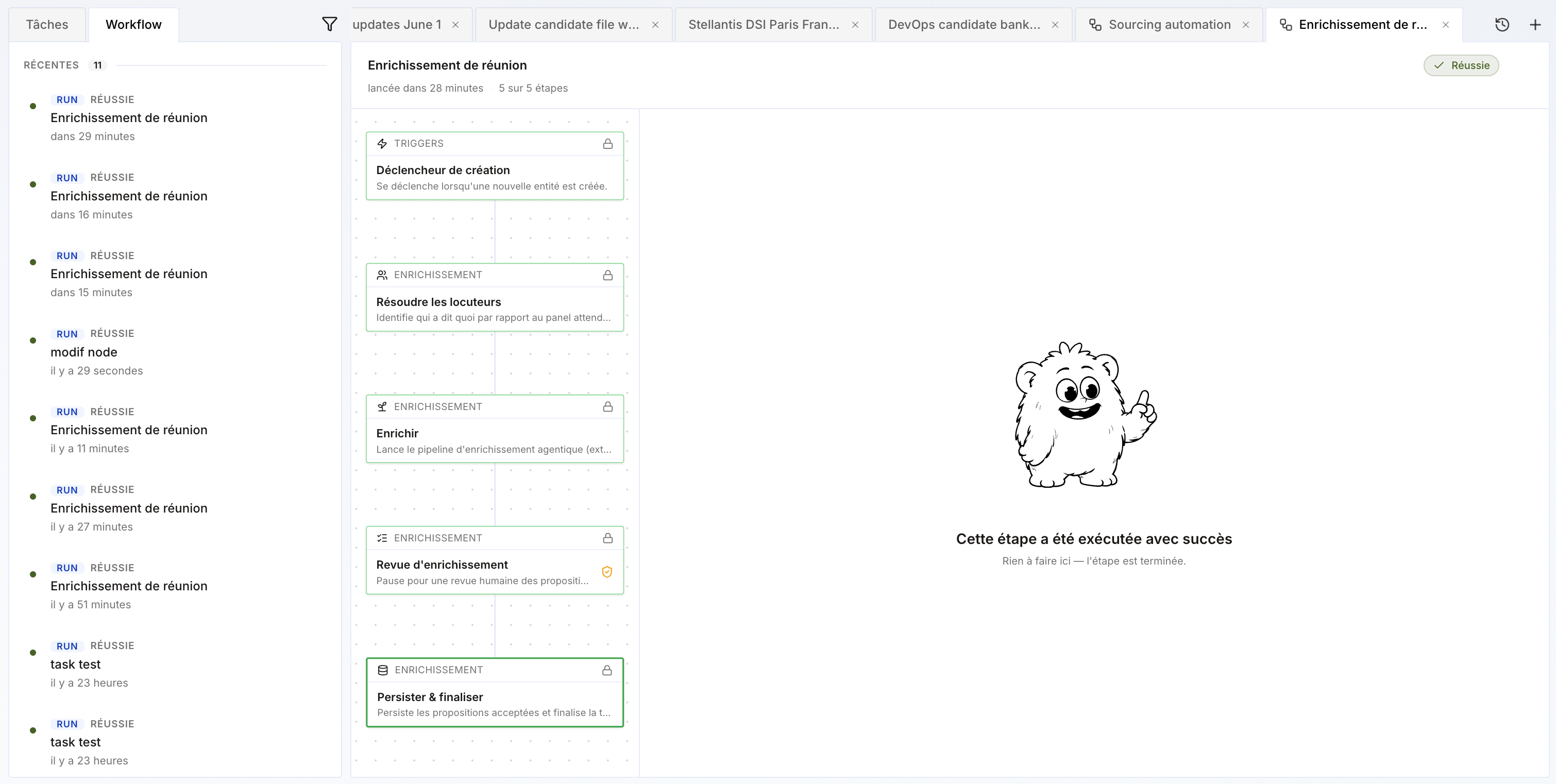Click lock icon on Résoudre les locuteurs node
The height and width of the screenshot is (784, 1556).
tap(607, 276)
